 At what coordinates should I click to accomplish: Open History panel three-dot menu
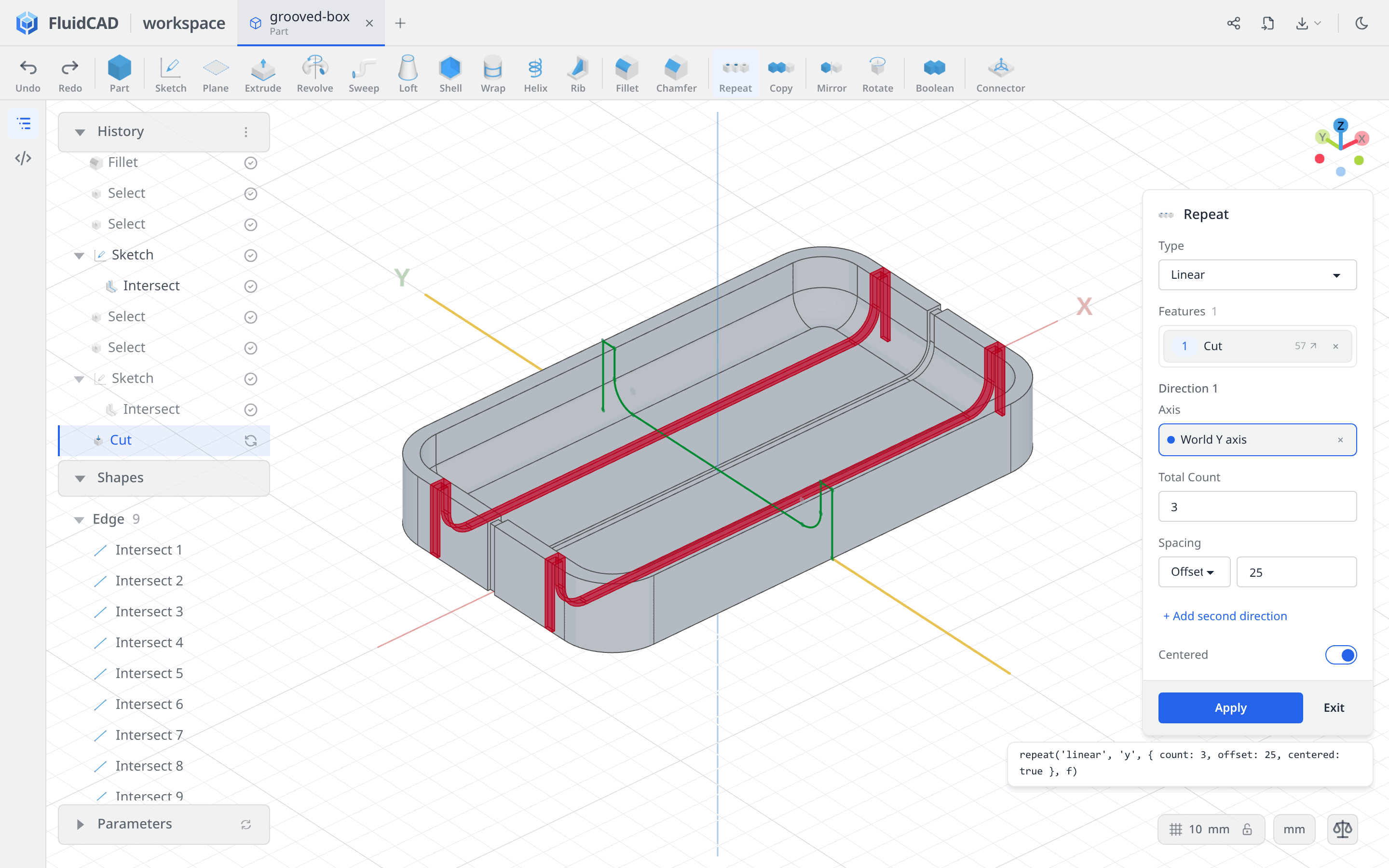click(245, 132)
